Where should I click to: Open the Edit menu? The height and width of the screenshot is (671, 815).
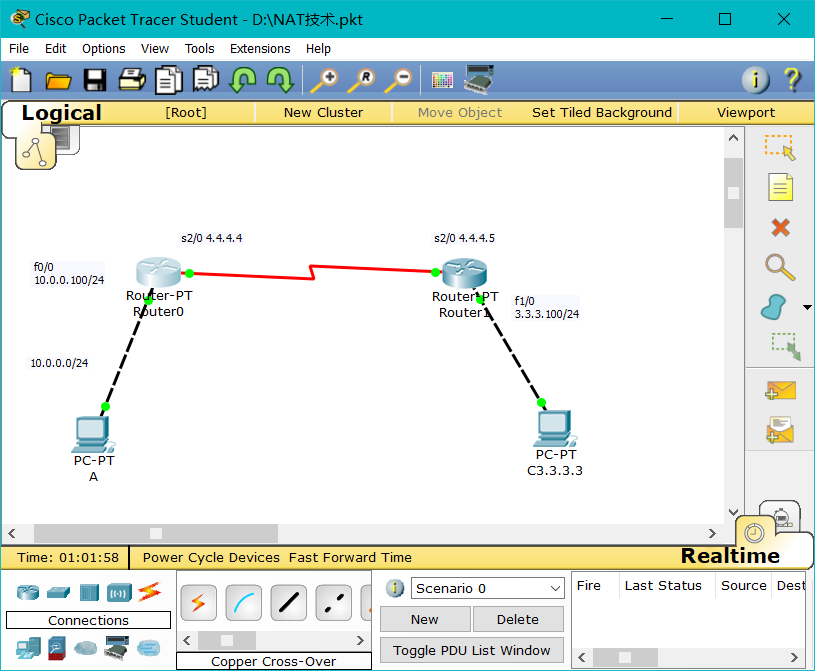(56, 49)
